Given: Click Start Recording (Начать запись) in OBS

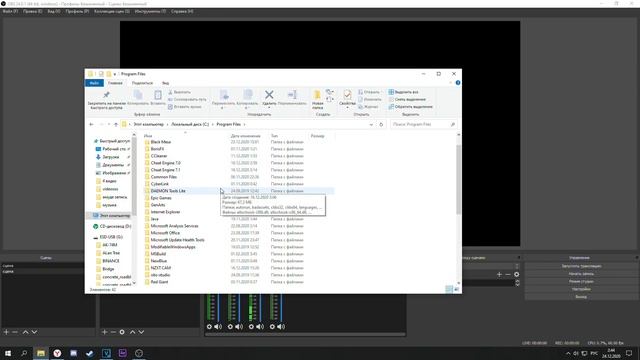Looking at the screenshot, I should coord(581,273).
